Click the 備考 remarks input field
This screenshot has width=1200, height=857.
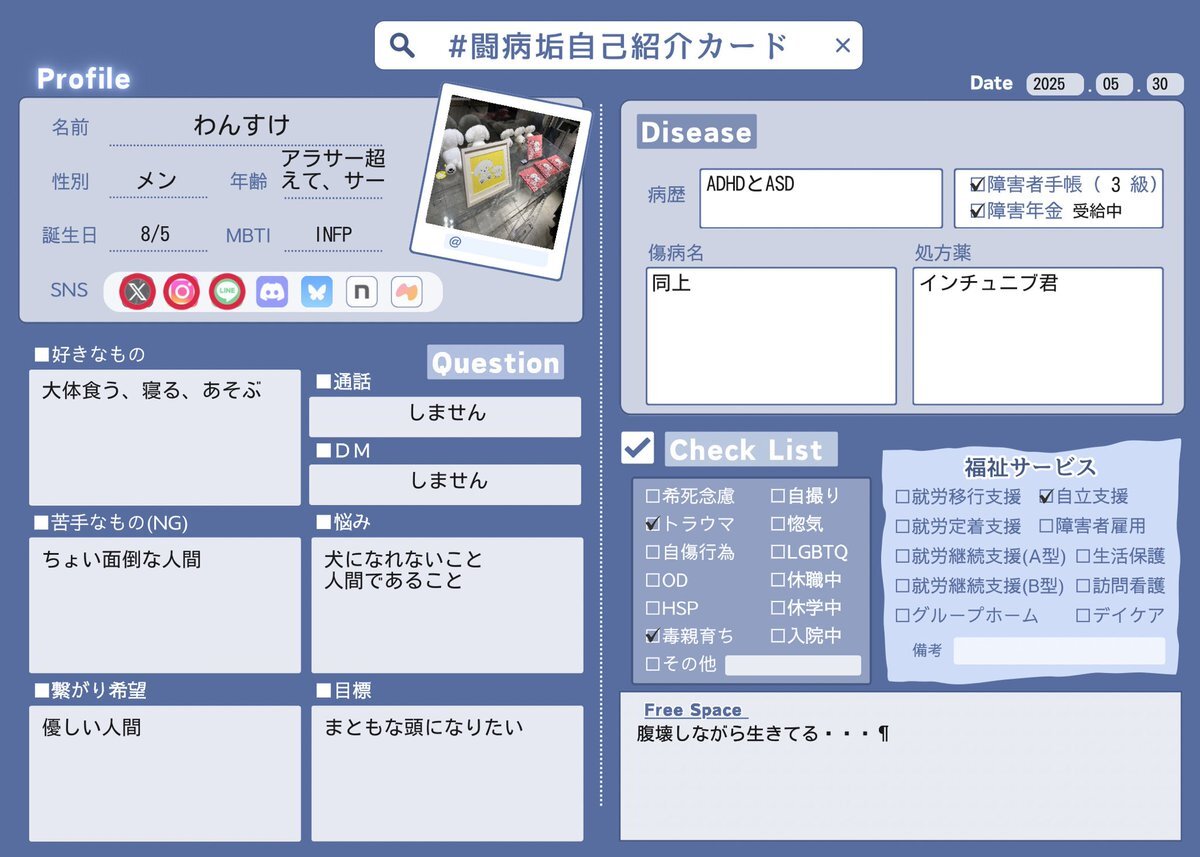[1059, 651]
